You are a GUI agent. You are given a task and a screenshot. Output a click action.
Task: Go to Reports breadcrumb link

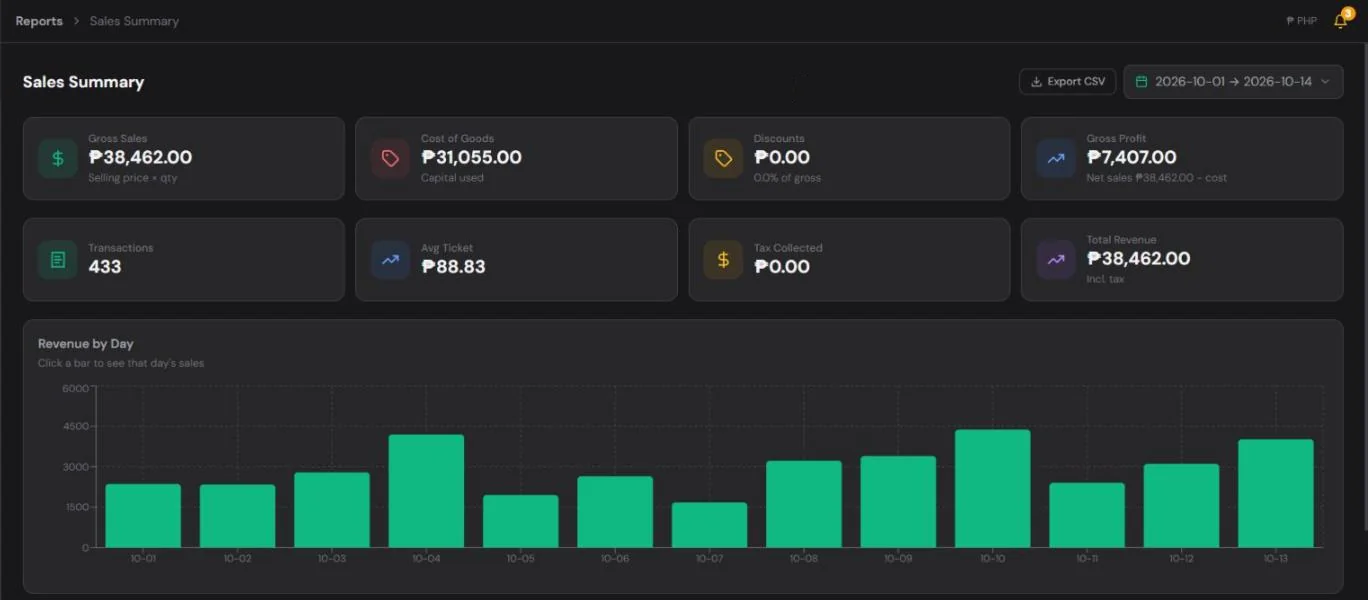tap(39, 21)
